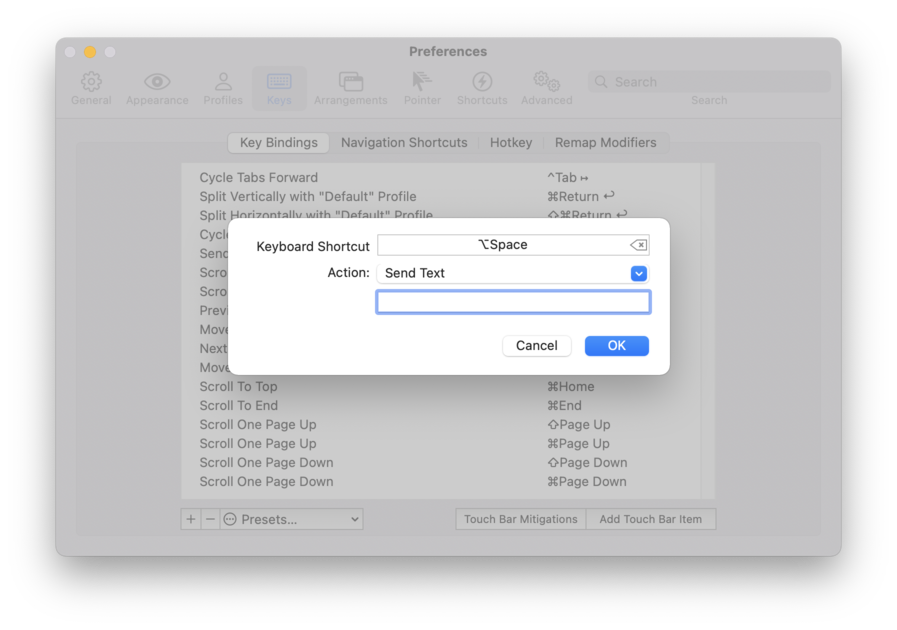The image size is (897, 630).
Task: Click the emoji presets icon
Action: click(x=230, y=519)
